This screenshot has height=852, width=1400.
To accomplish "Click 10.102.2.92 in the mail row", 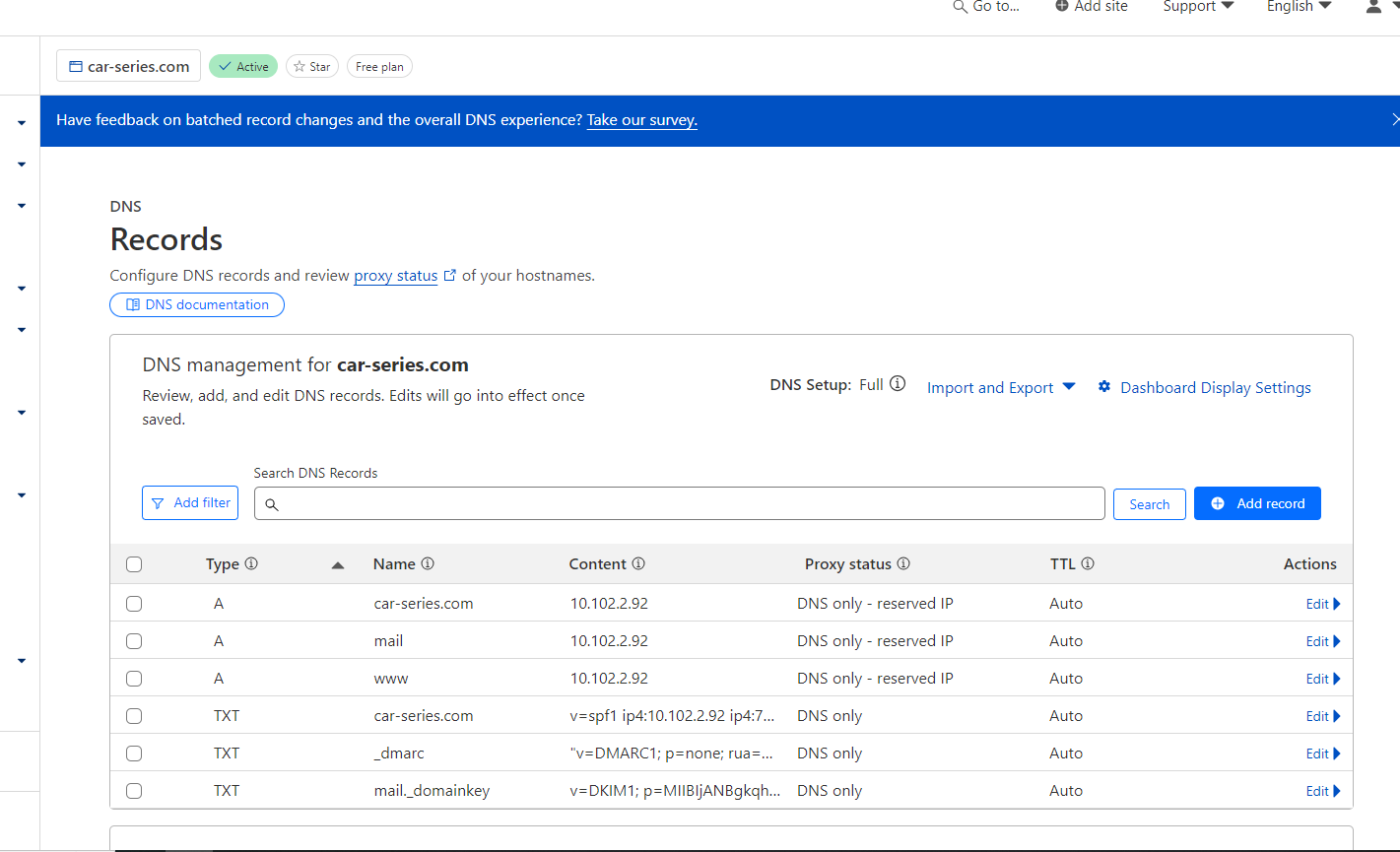I will [x=609, y=641].
